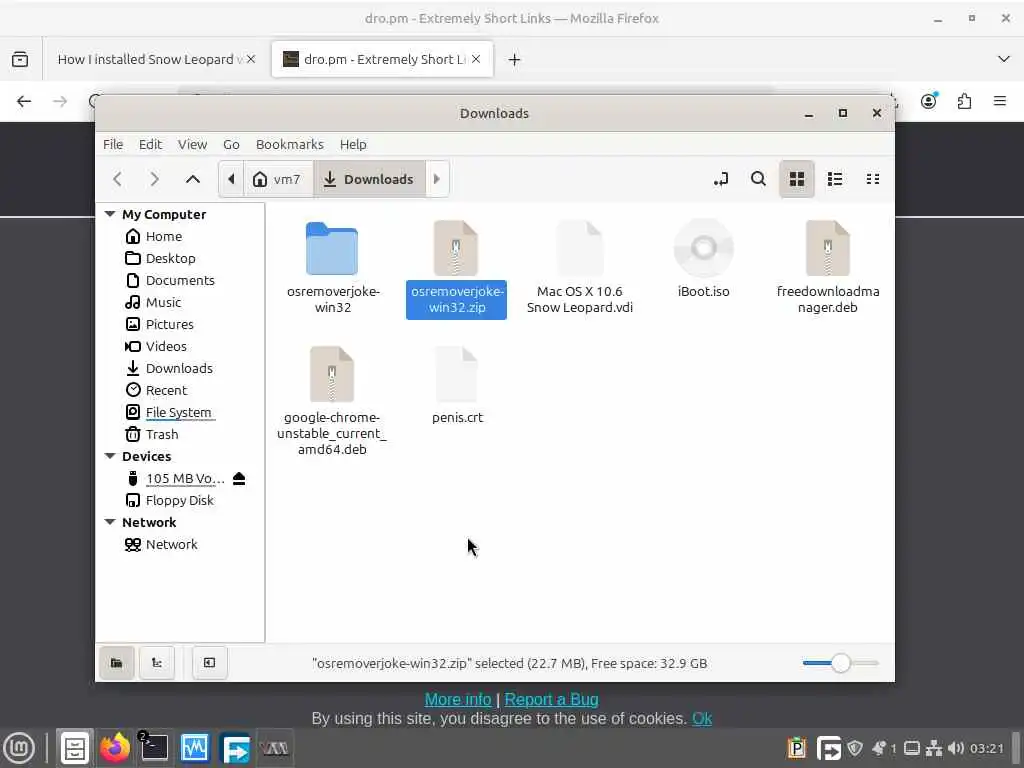Click the path bar right scroll arrow
The image size is (1024, 768).
[437, 179]
